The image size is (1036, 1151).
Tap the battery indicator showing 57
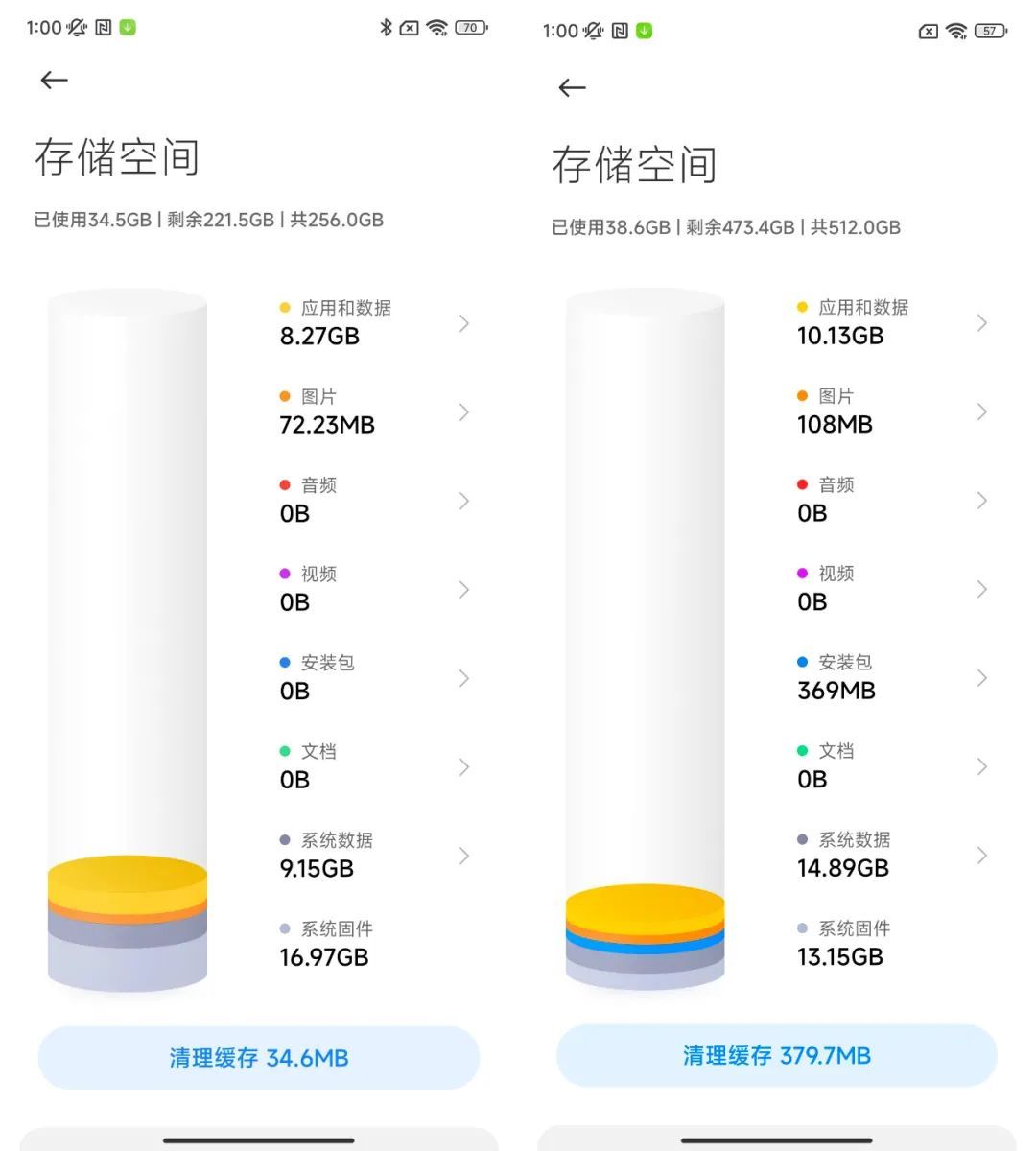coord(990,31)
